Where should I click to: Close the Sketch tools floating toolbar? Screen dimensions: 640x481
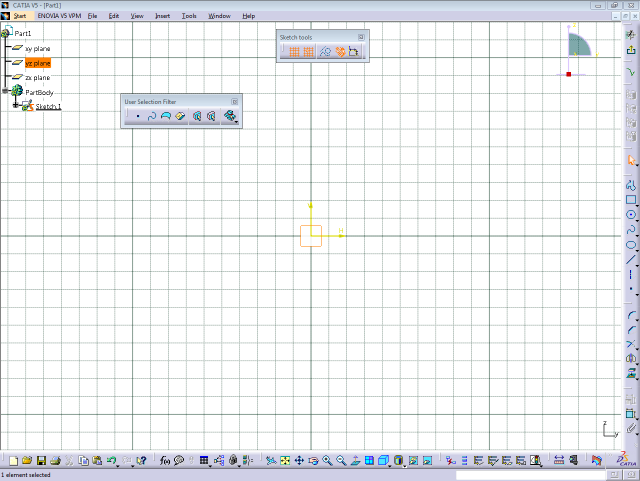click(361, 36)
